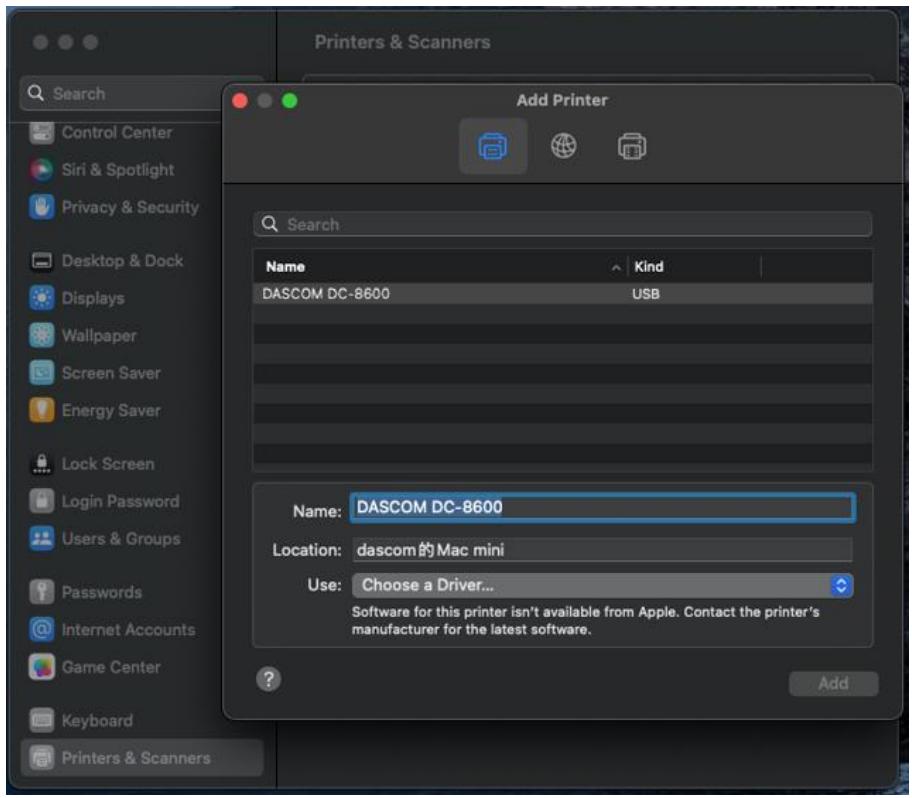Click the USB kind cell
912x798 pixels.
[x=646, y=294]
